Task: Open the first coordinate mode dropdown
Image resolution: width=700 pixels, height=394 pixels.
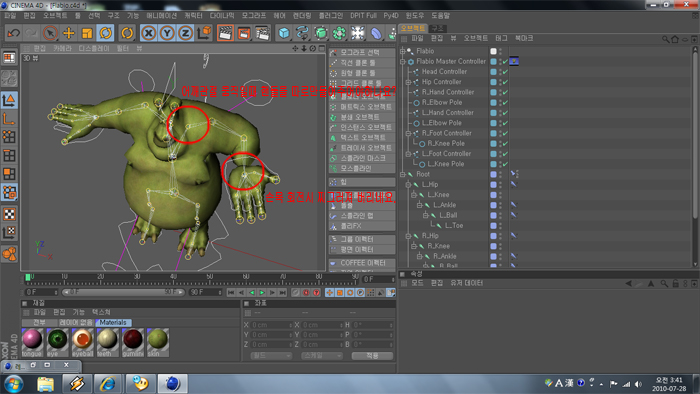Action: point(271,356)
